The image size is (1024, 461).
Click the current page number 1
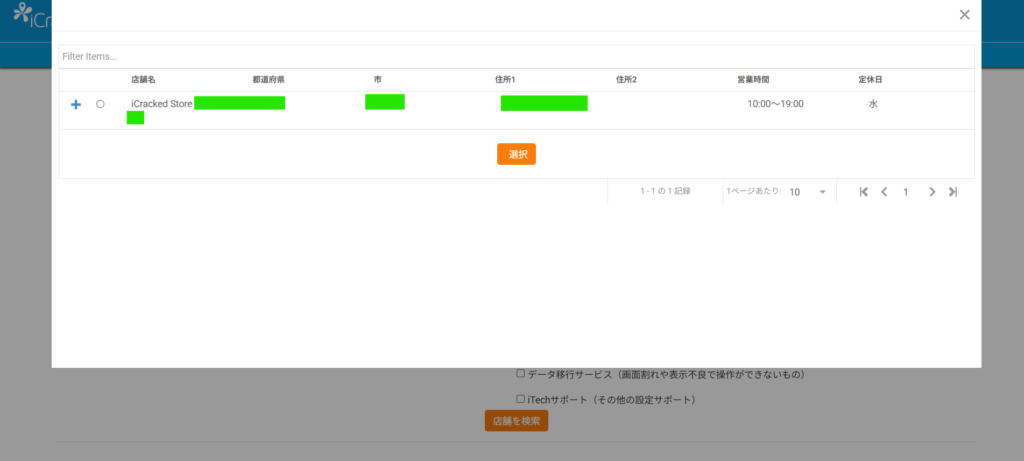point(906,192)
